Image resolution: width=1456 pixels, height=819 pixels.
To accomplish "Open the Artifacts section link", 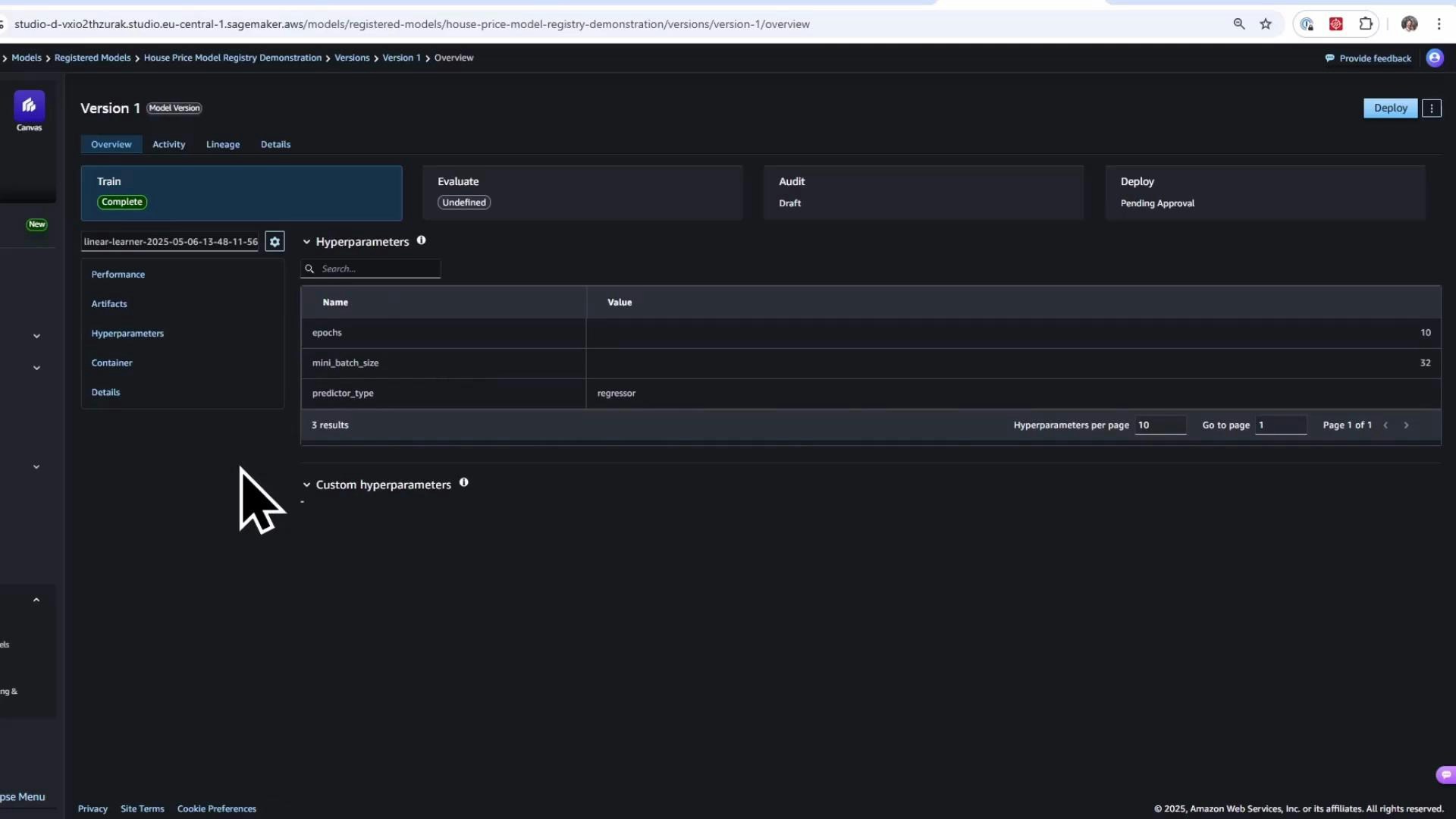I will pyautogui.click(x=109, y=304).
